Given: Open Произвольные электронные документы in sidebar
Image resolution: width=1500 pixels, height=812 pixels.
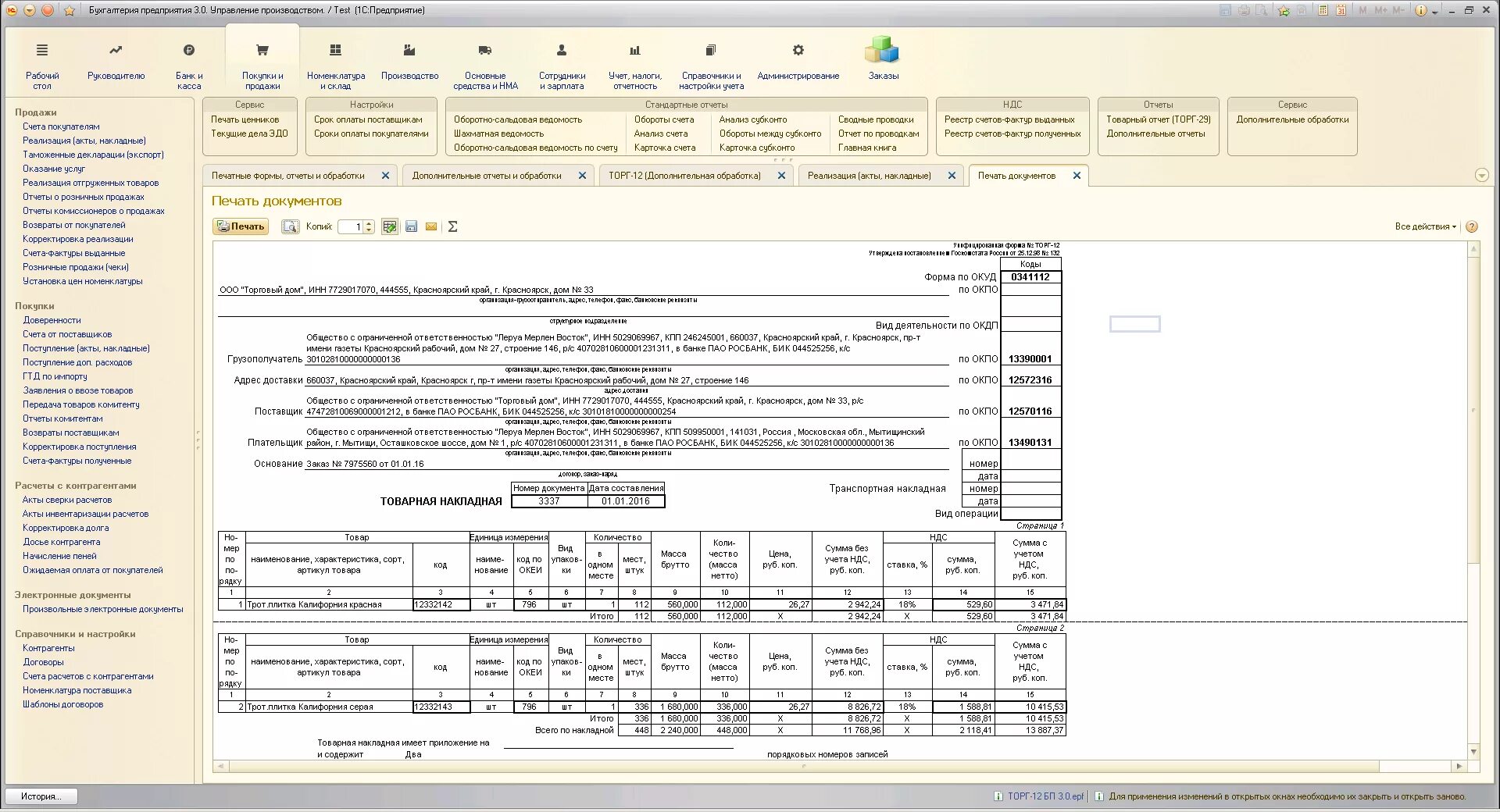Looking at the screenshot, I should click(x=102, y=609).
